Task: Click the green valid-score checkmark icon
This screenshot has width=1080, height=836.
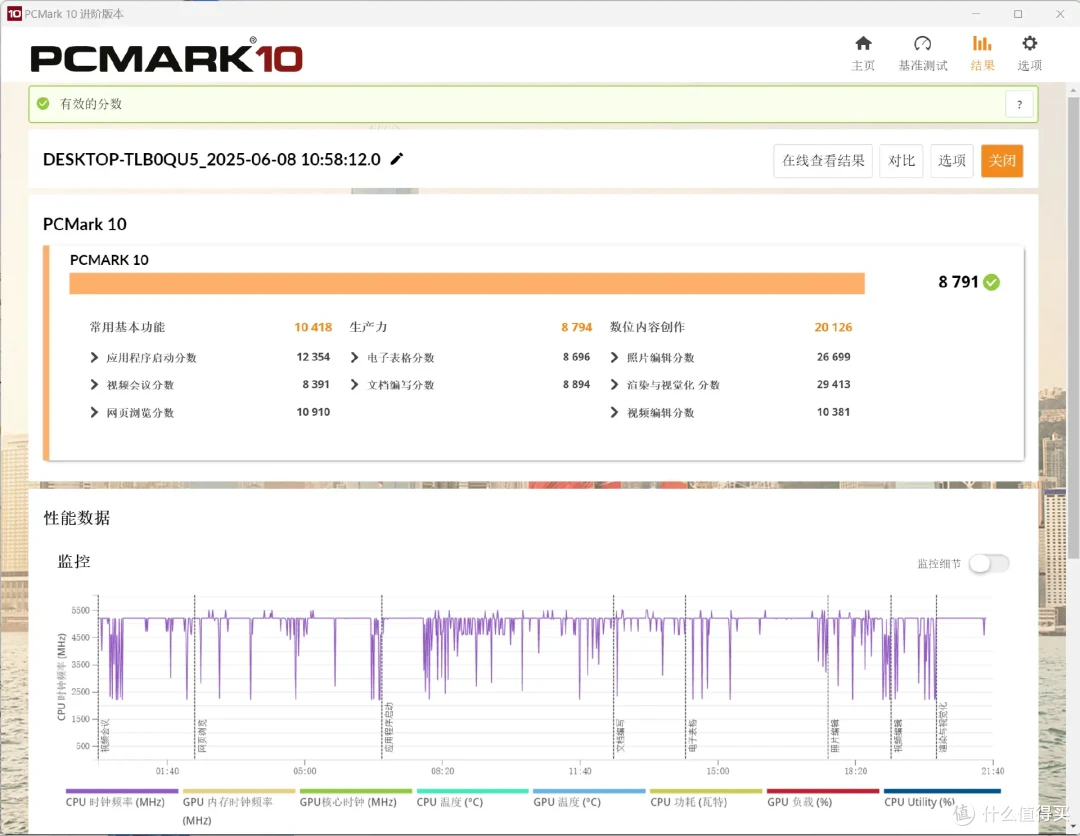Action: click(43, 103)
